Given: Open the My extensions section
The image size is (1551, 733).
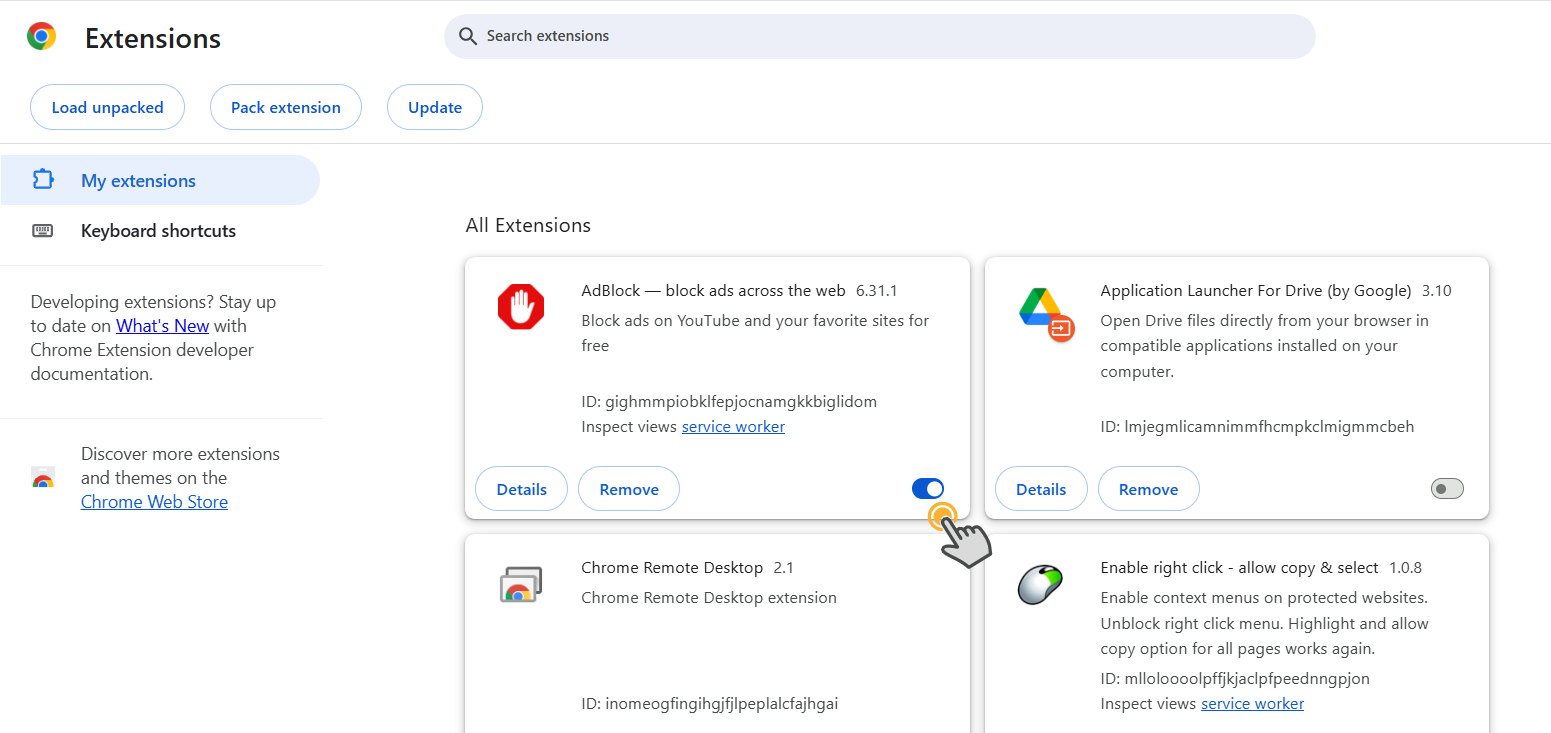Looking at the screenshot, I should (160, 180).
